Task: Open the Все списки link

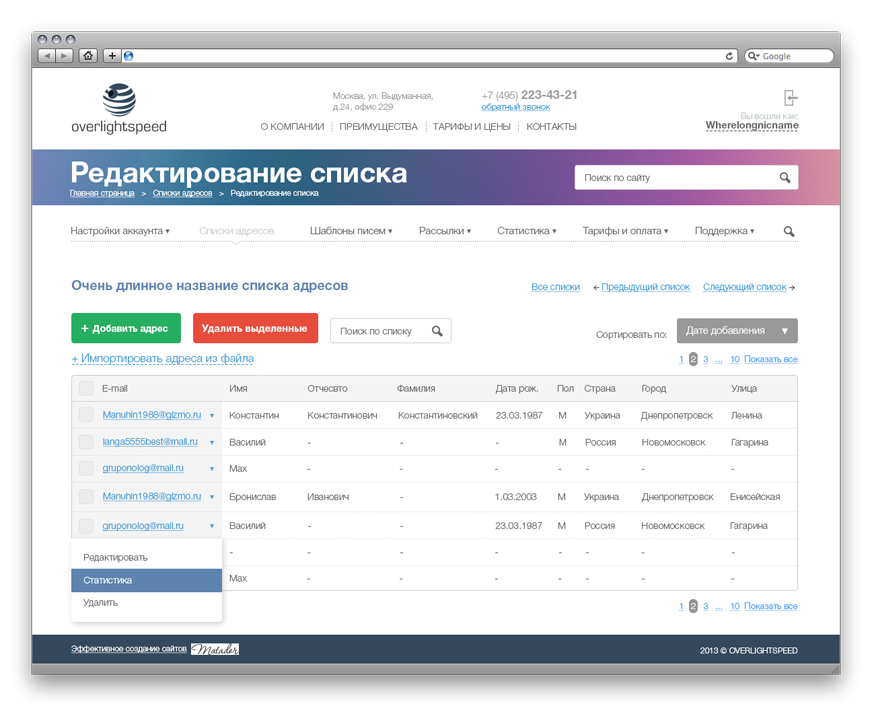Action: (556, 287)
